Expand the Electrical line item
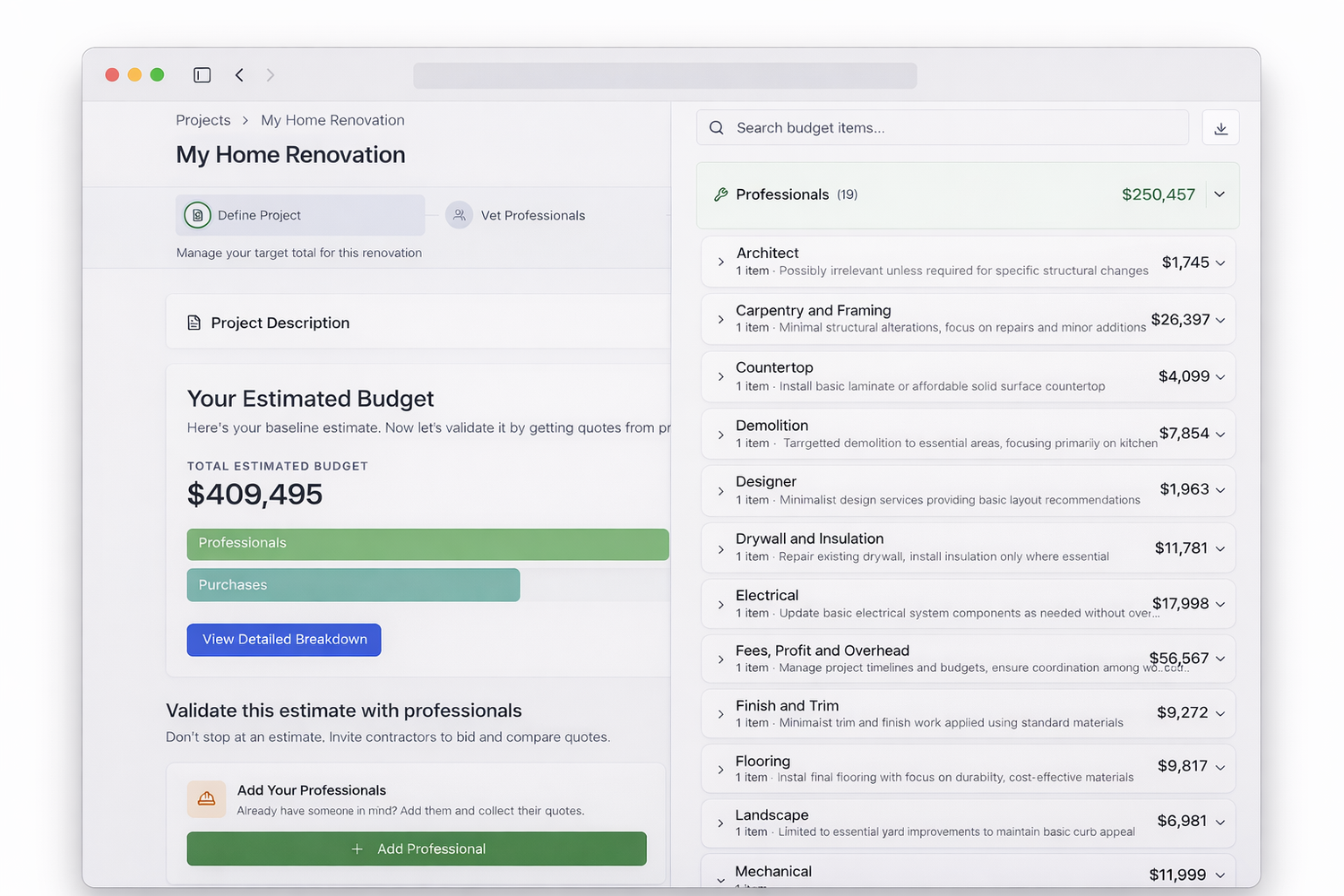This screenshot has width=1344, height=896. [969, 604]
